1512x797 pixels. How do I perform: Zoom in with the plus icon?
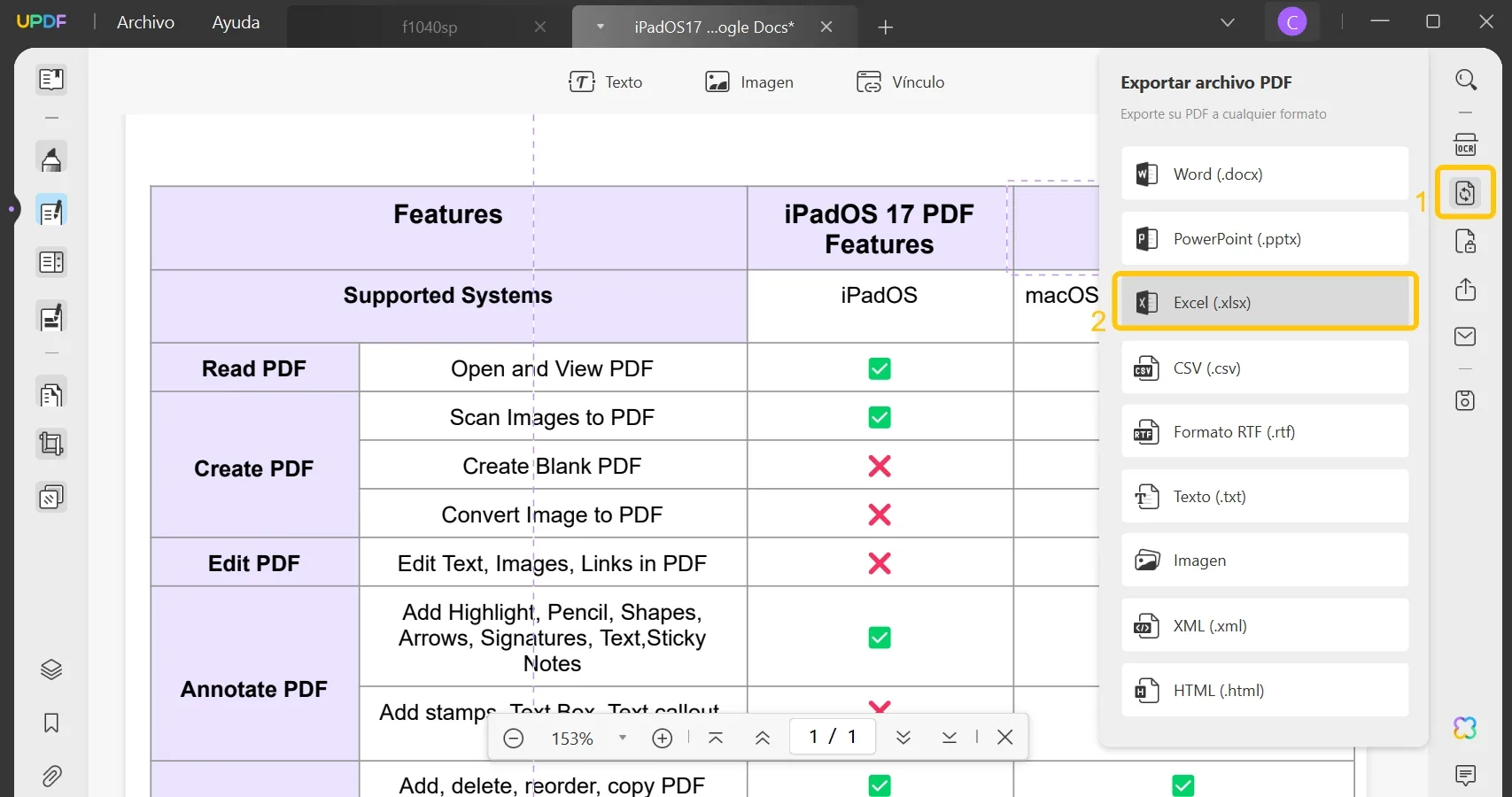coord(662,738)
